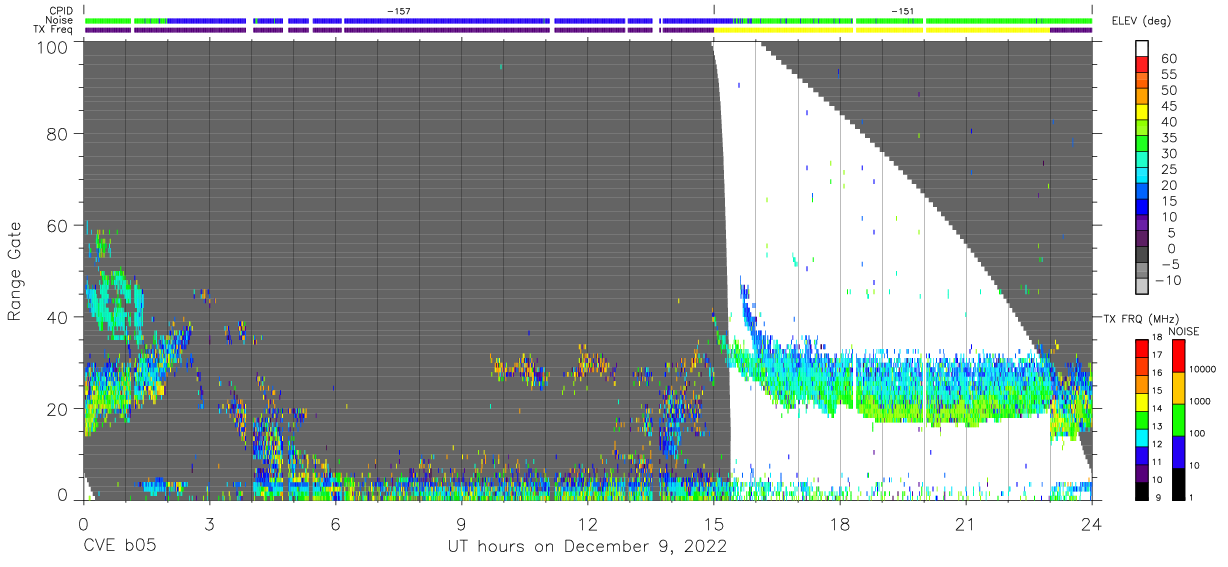Viewport: 1228px width, 567px height.
Task: Pick the black bottom segment of the TX FRQ bar
Action: coord(1142,491)
